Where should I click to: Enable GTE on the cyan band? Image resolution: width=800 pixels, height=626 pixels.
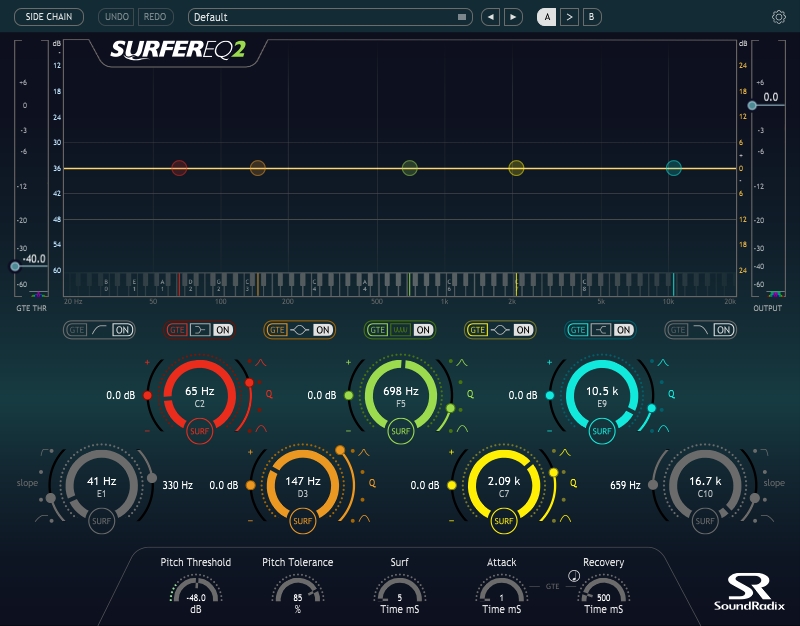pos(578,330)
